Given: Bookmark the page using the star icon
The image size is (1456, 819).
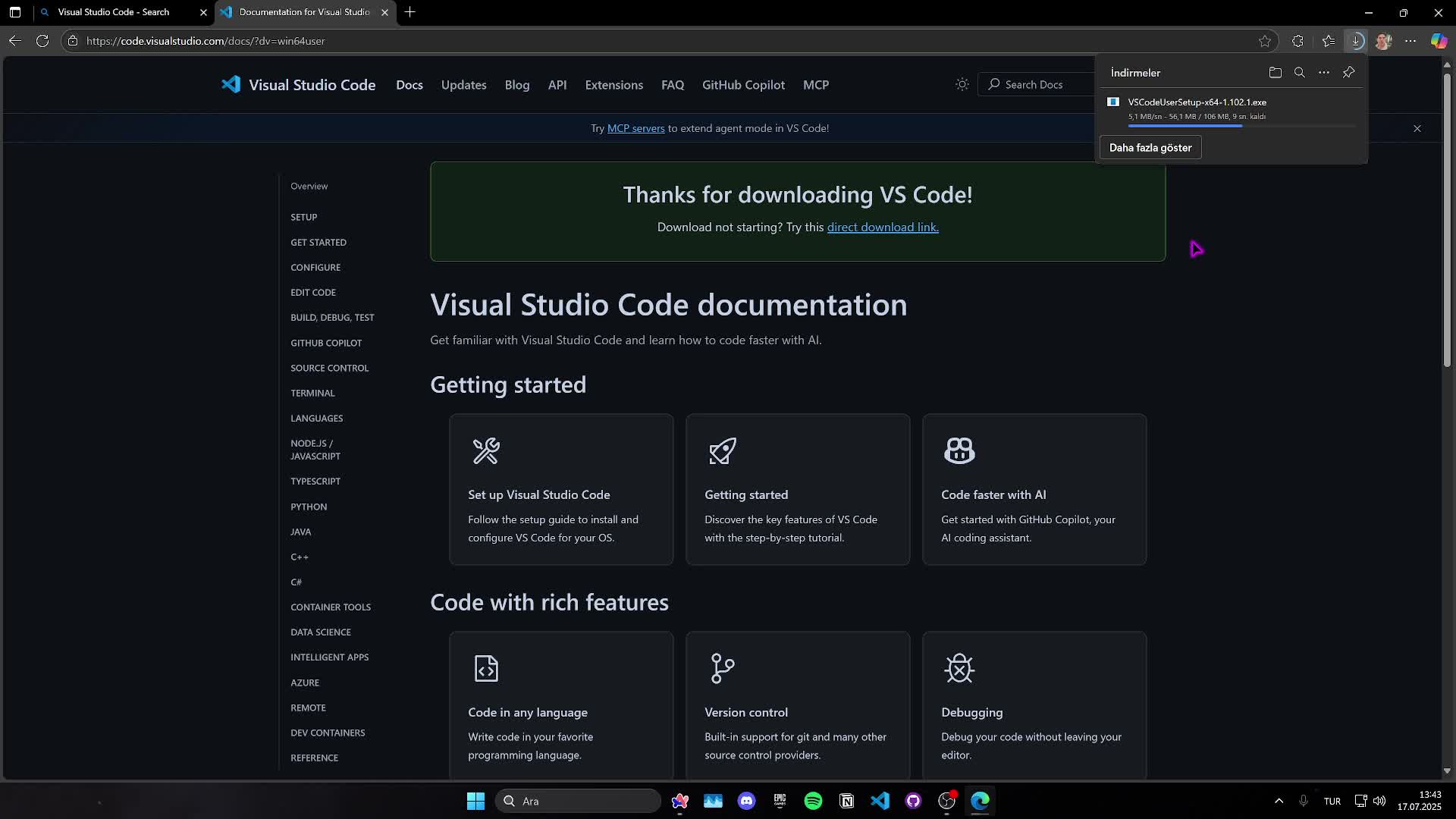Looking at the screenshot, I should click(x=1264, y=41).
